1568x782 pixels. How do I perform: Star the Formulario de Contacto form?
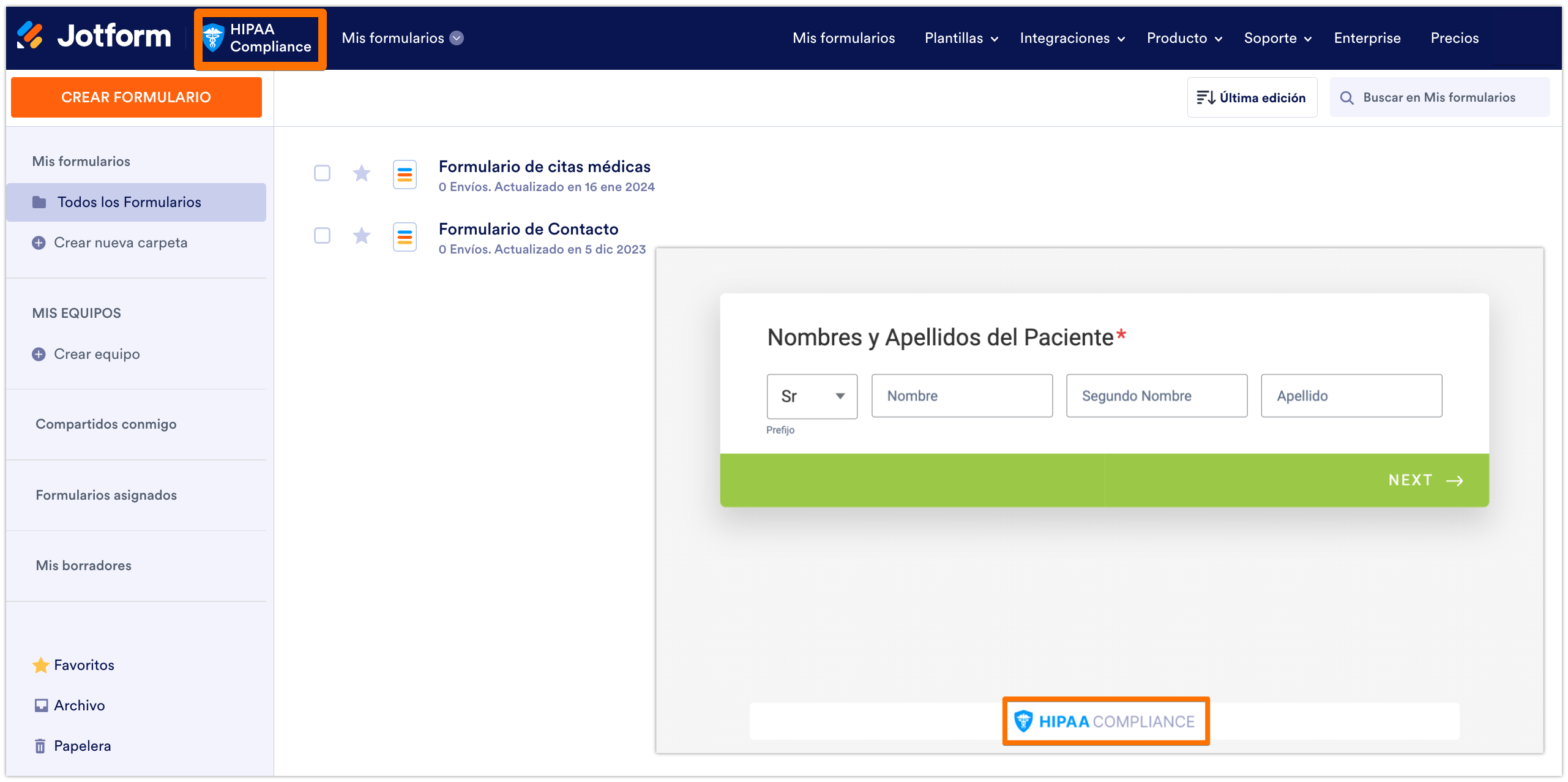tap(362, 236)
